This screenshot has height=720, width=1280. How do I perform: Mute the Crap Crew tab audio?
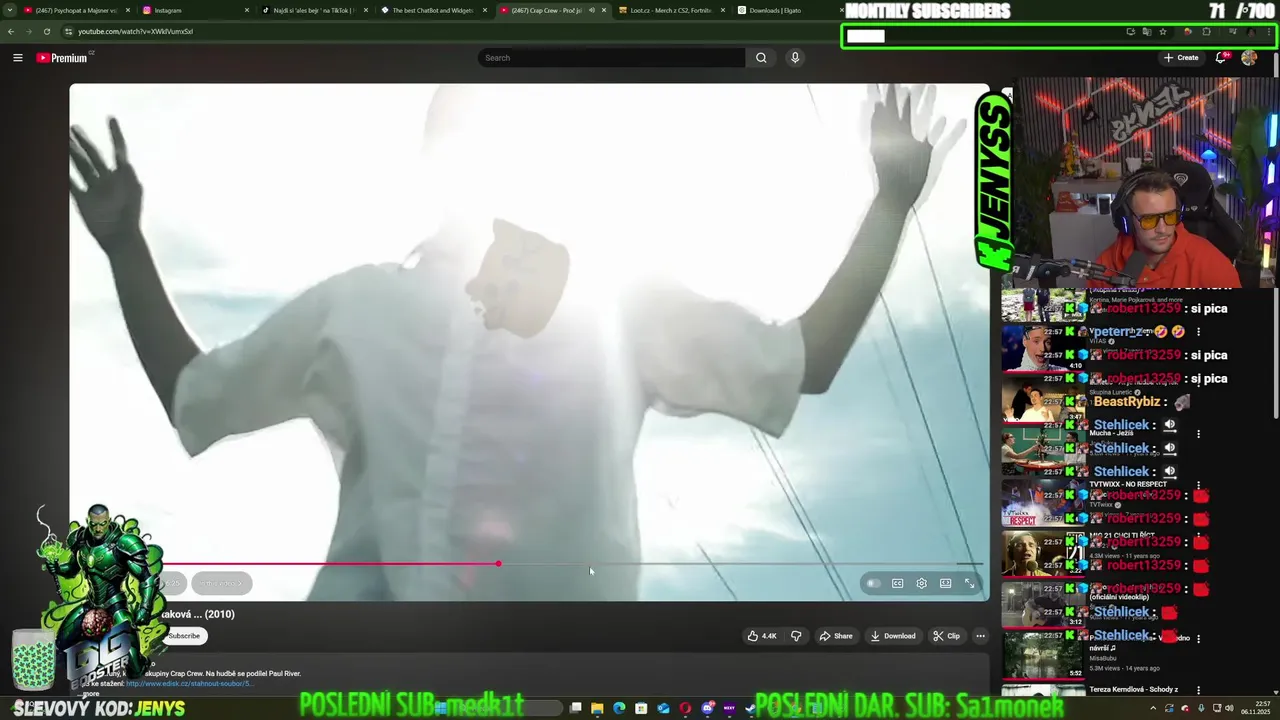point(591,10)
